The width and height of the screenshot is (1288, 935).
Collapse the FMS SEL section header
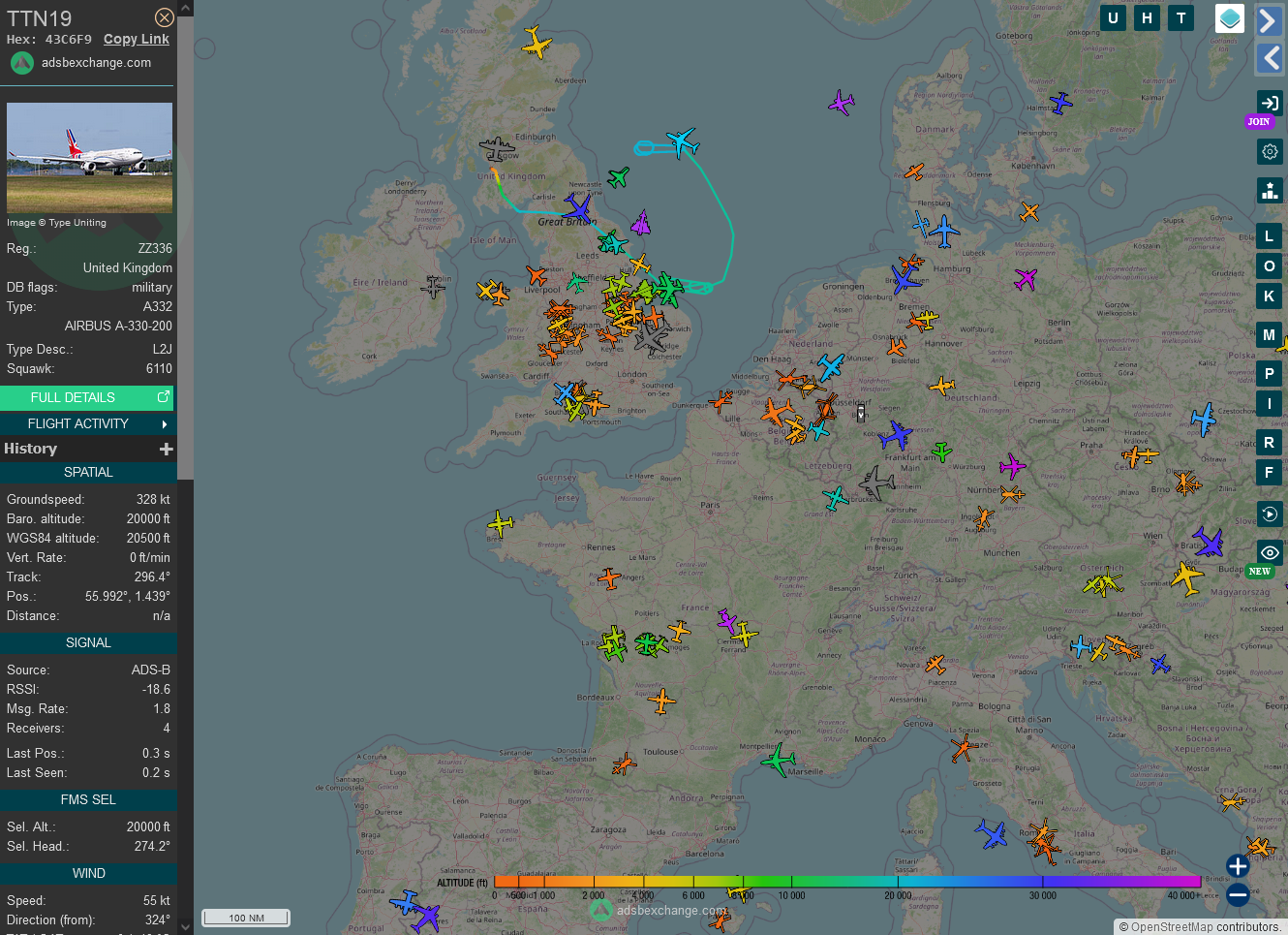(88, 799)
